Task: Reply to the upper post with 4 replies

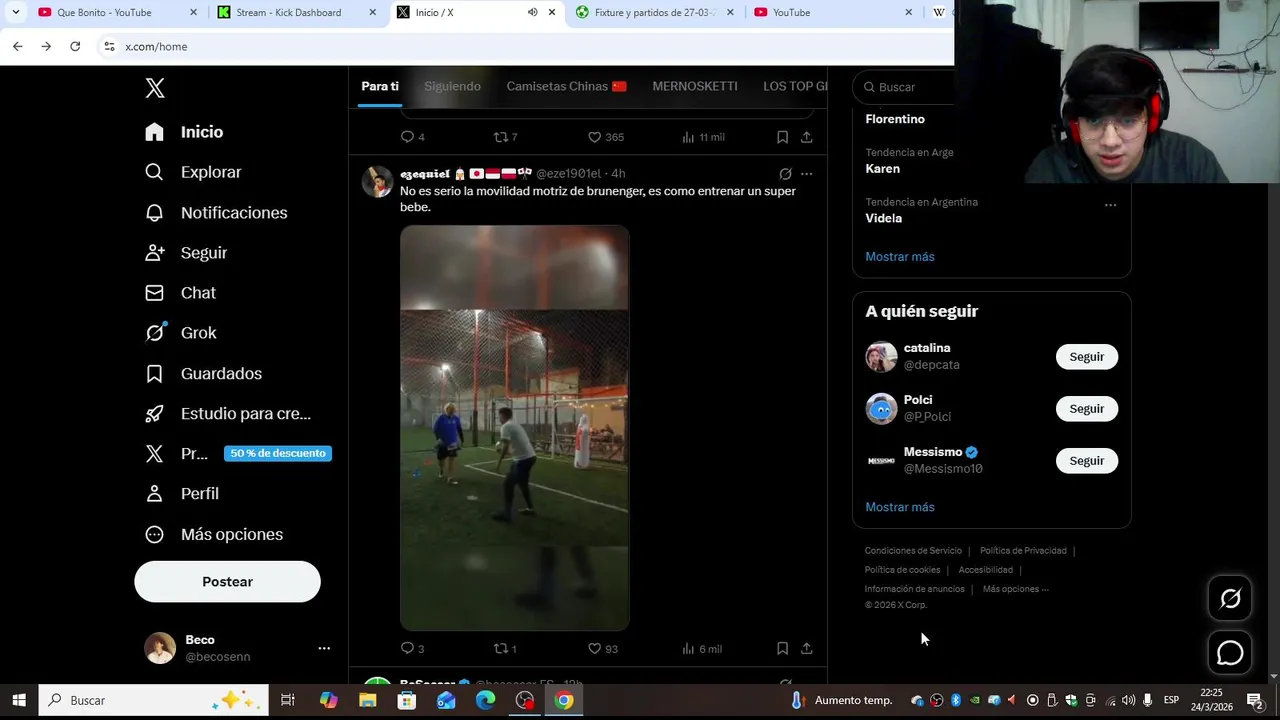Action: (412, 137)
